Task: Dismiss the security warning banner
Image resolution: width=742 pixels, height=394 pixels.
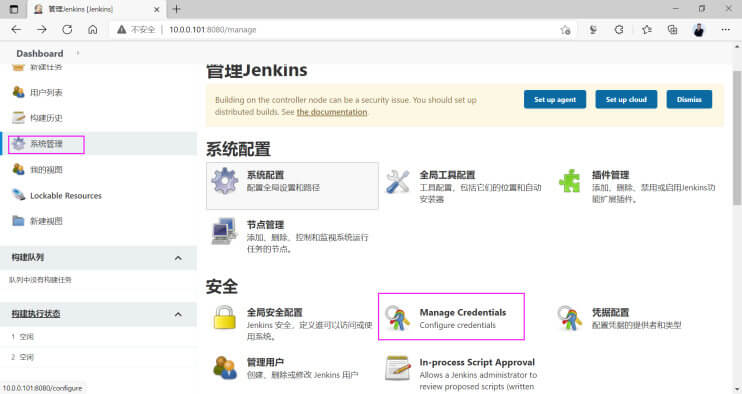Action: [689, 99]
